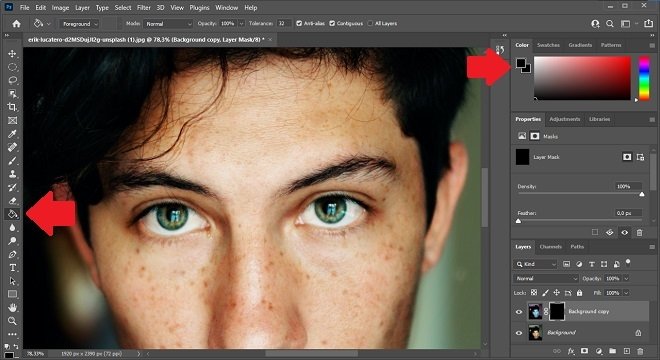The height and width of the screenshot is (360, 660).
Task: Select the Pen tool
Action: [12, 254]
